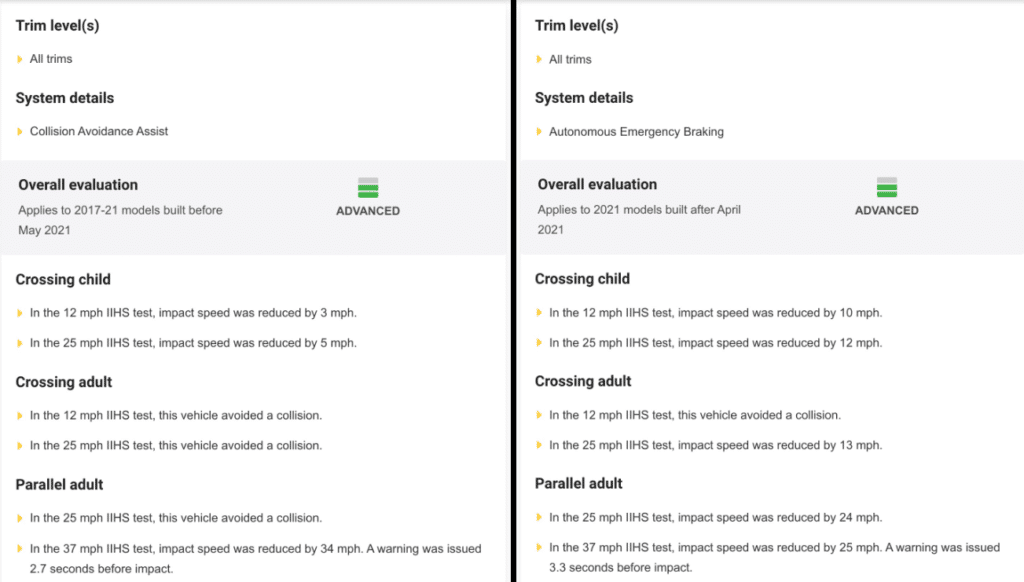Click the left ADVANCED rating bars icon
The image size is (1024, 582).
click(x=368, y=187)
